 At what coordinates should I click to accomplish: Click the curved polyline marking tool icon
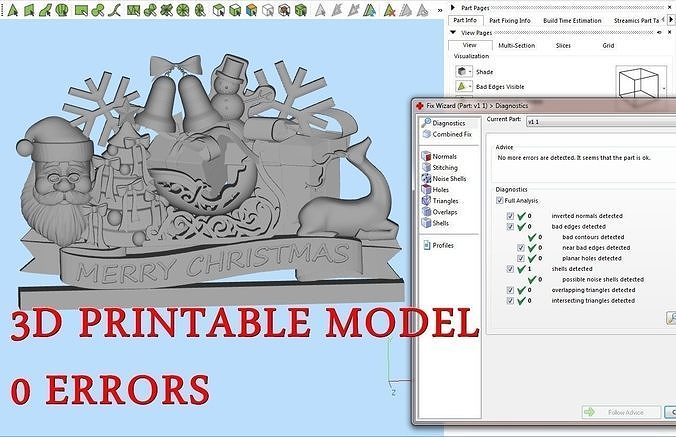[114, 9]
